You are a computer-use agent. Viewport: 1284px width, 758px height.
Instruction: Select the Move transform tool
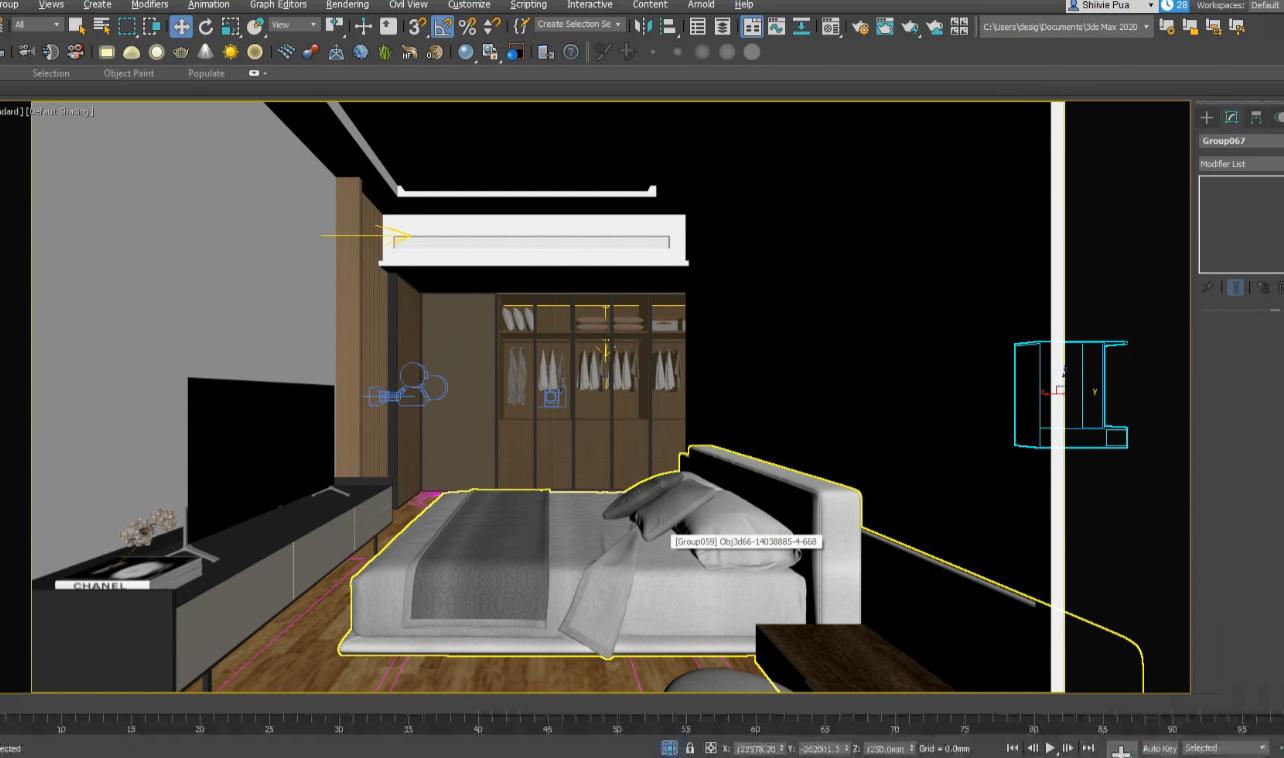click(181, 27)
